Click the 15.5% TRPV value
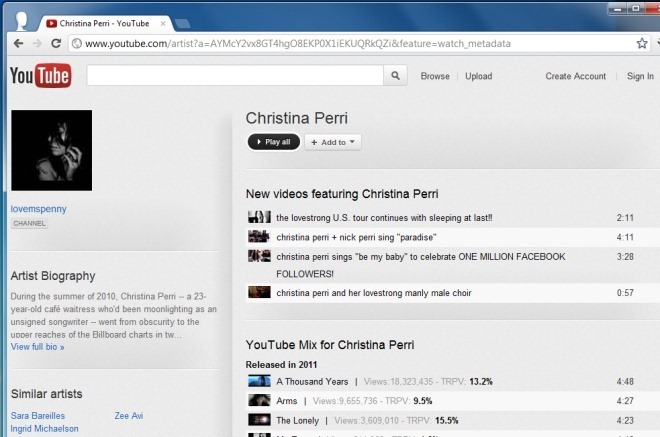 447,421
